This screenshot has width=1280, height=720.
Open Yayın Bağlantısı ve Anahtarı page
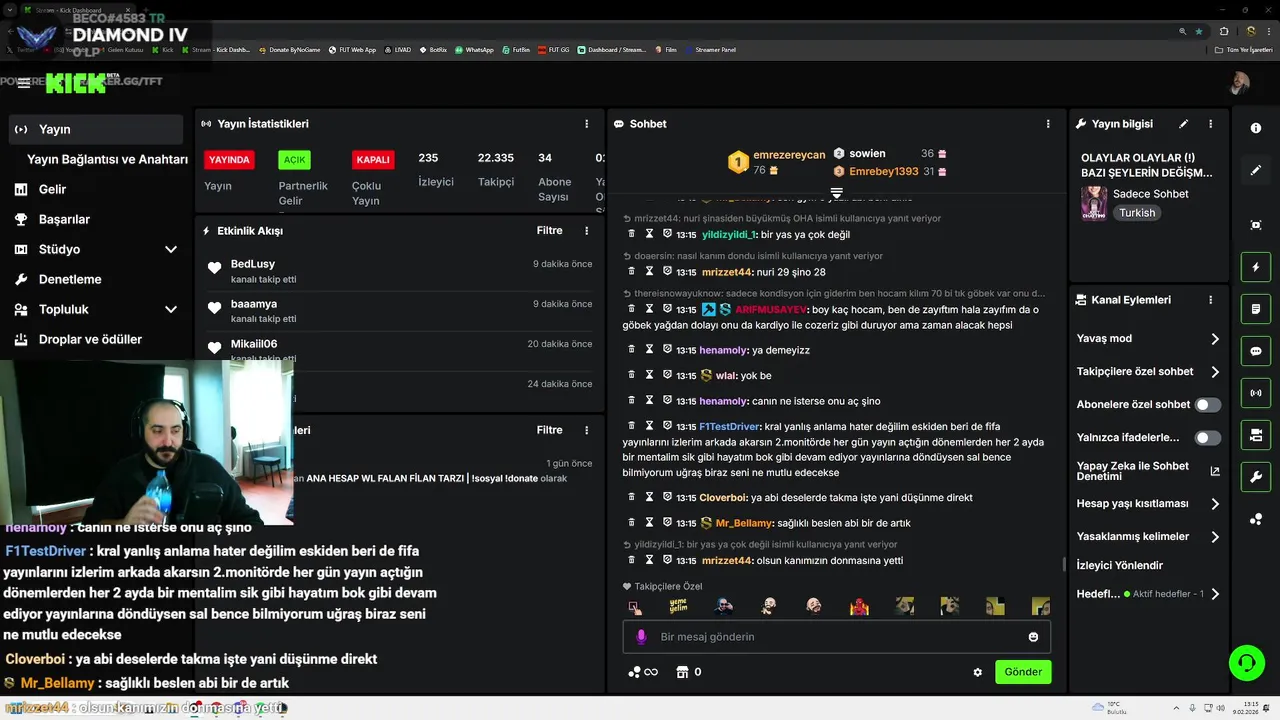[x=107, y=159]
